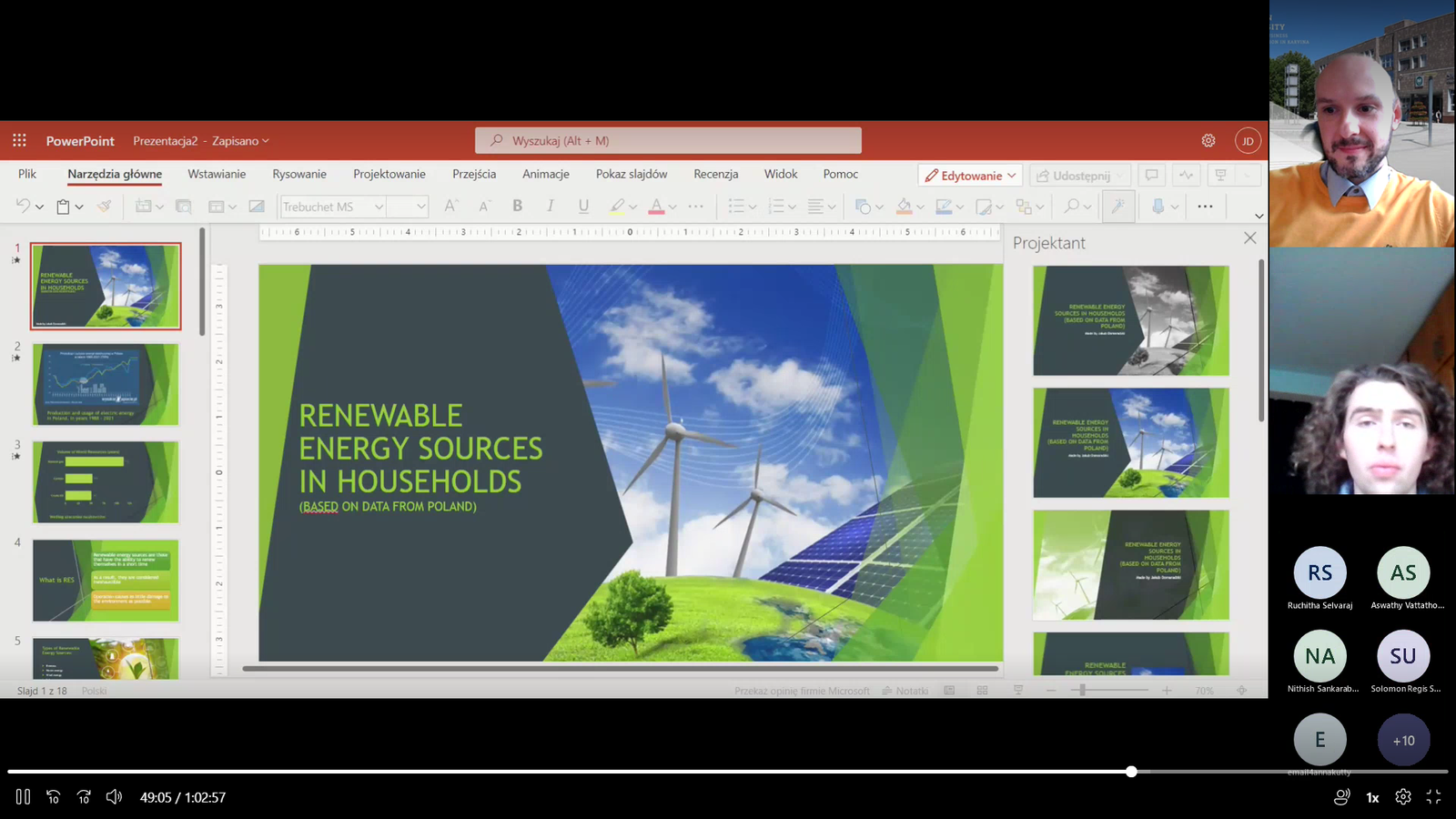The height and width of the screenshot is (819, 1456).
Task: Open the Undo dropdown arrow
Action: [39, 207]
